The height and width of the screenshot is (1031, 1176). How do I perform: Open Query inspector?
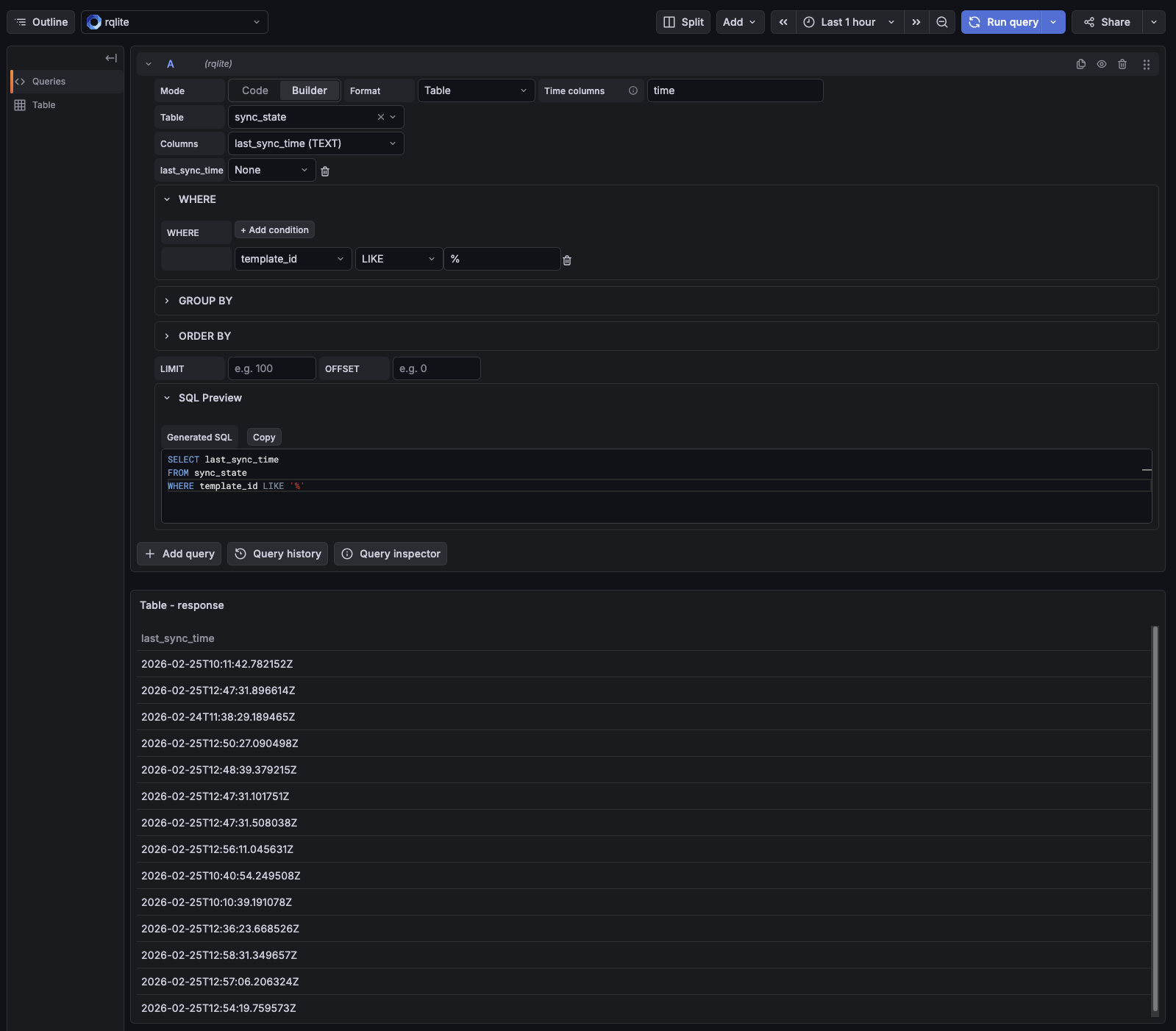pos(391,554)
